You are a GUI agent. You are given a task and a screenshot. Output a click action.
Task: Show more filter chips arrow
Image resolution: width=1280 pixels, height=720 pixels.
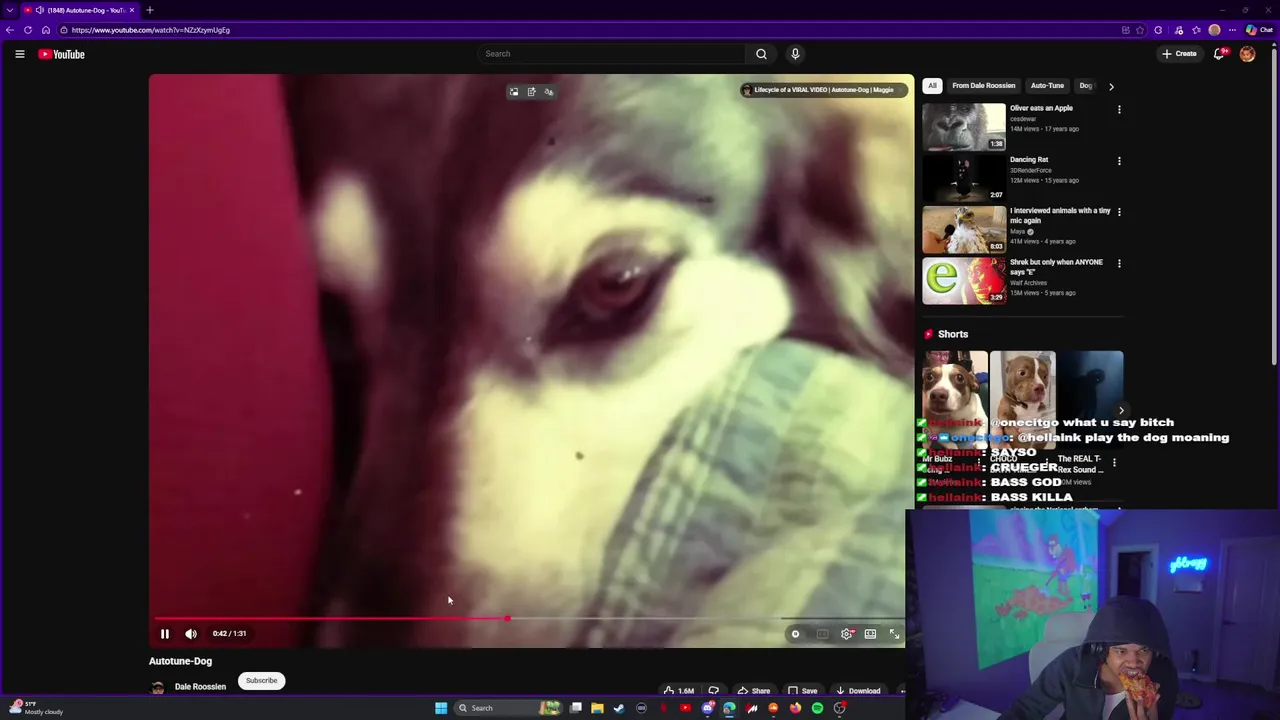pos(1111,87)
